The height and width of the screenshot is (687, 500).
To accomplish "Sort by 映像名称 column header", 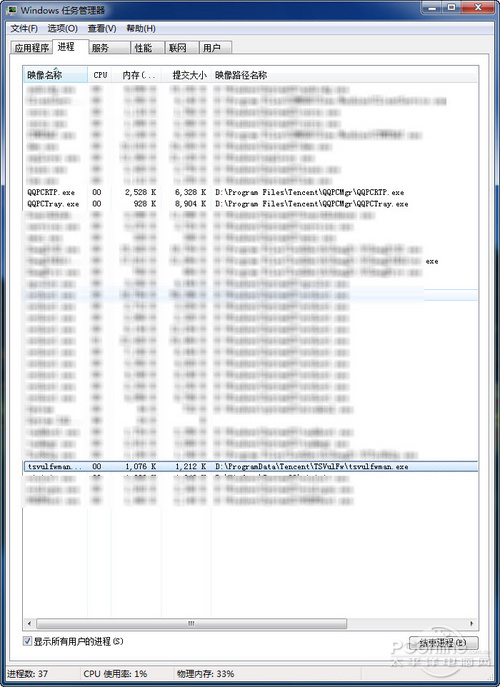I will pos(55,75).
